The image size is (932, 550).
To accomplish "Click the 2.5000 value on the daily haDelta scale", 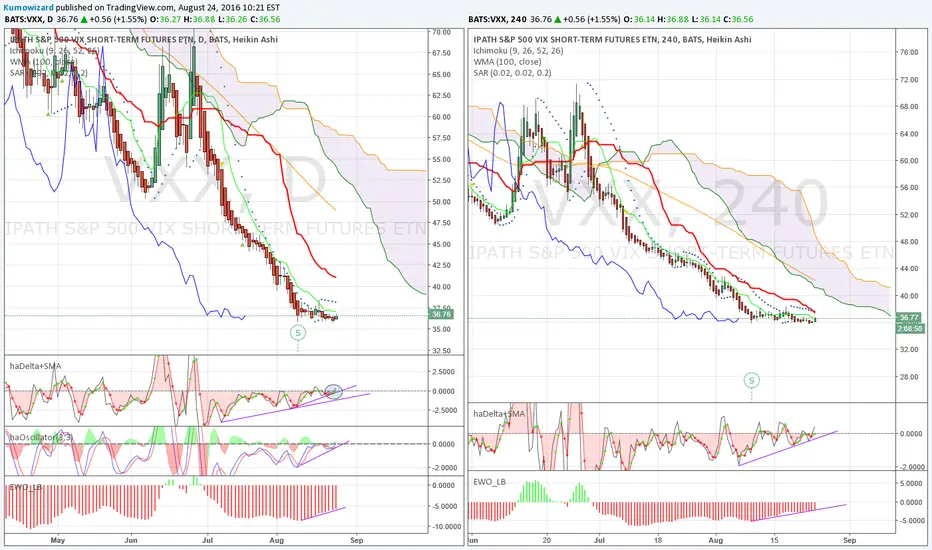I will pyautogui.click(x=445, y=372).
